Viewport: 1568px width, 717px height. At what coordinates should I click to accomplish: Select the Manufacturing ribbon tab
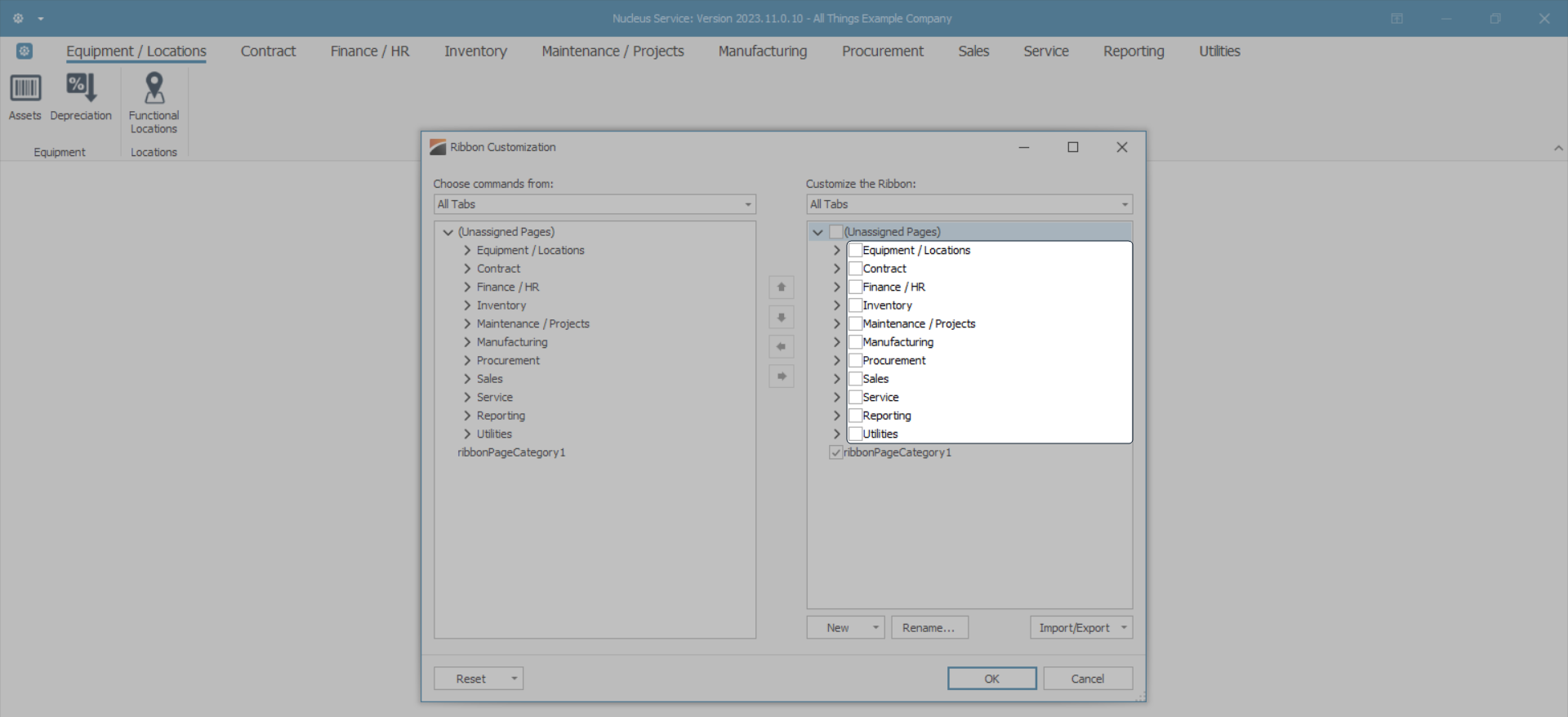point(763,51)
